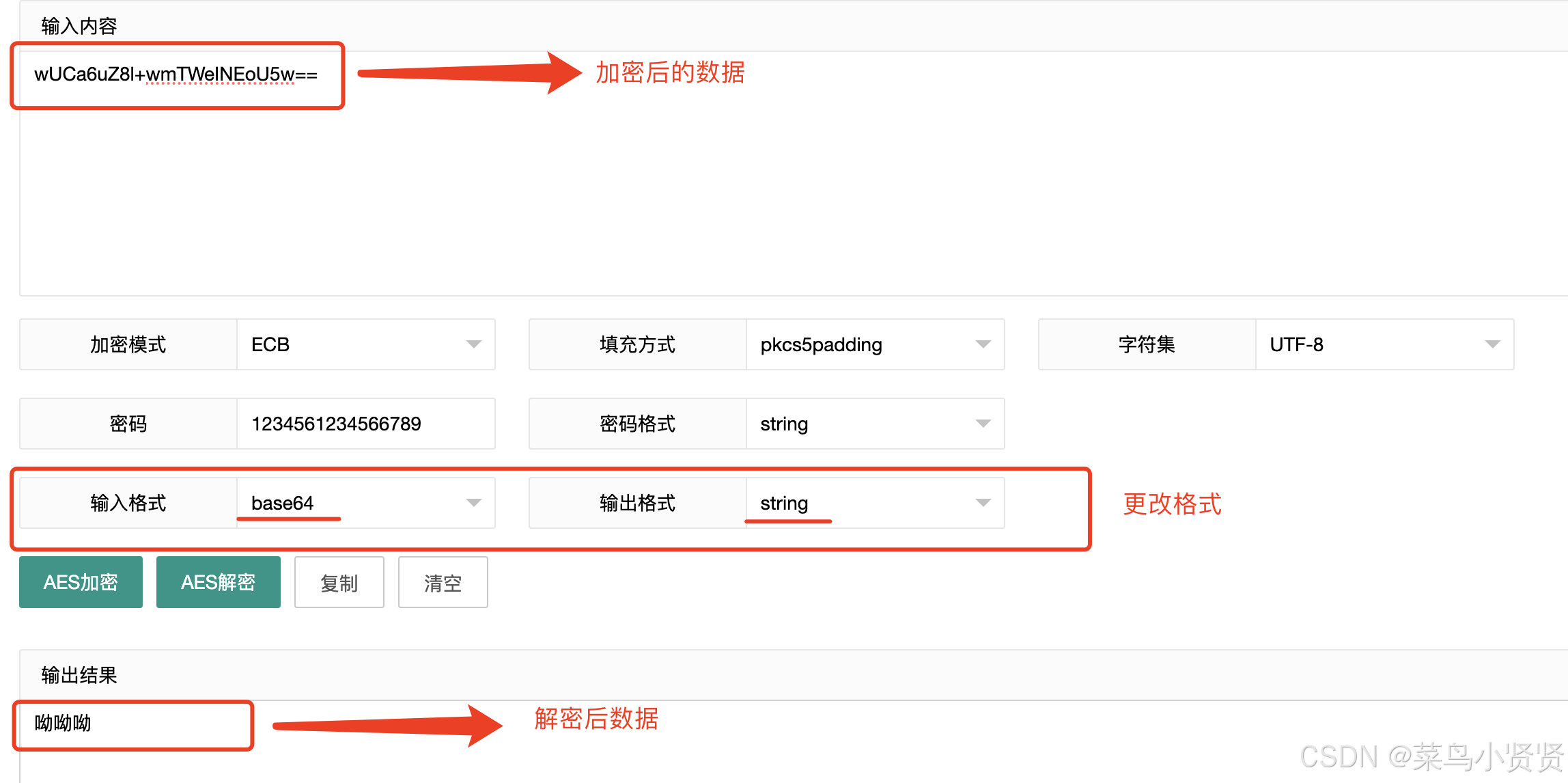This screenshot has height=783, width=1568.
Task: Click the arrow beside UTF-8
Action: (x=1492, y=344)
